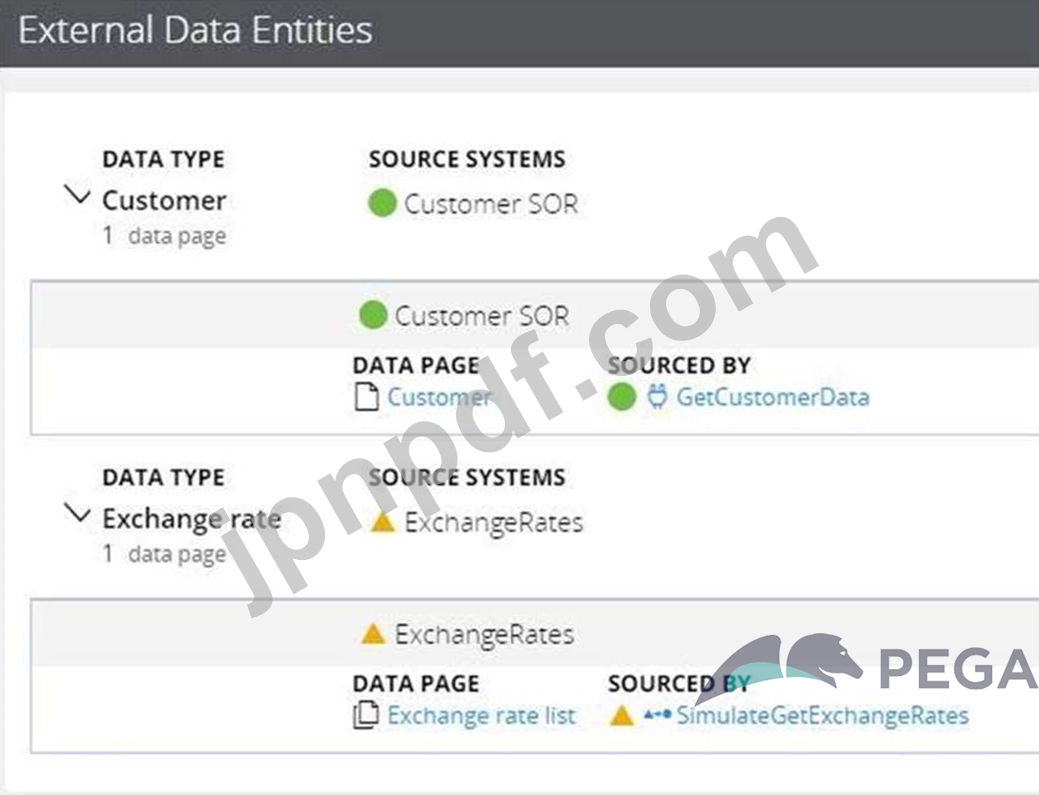Screen dimensions: 1039x795
Task: Click the page icon beside Customer link
Action: [x=367, y=398]
